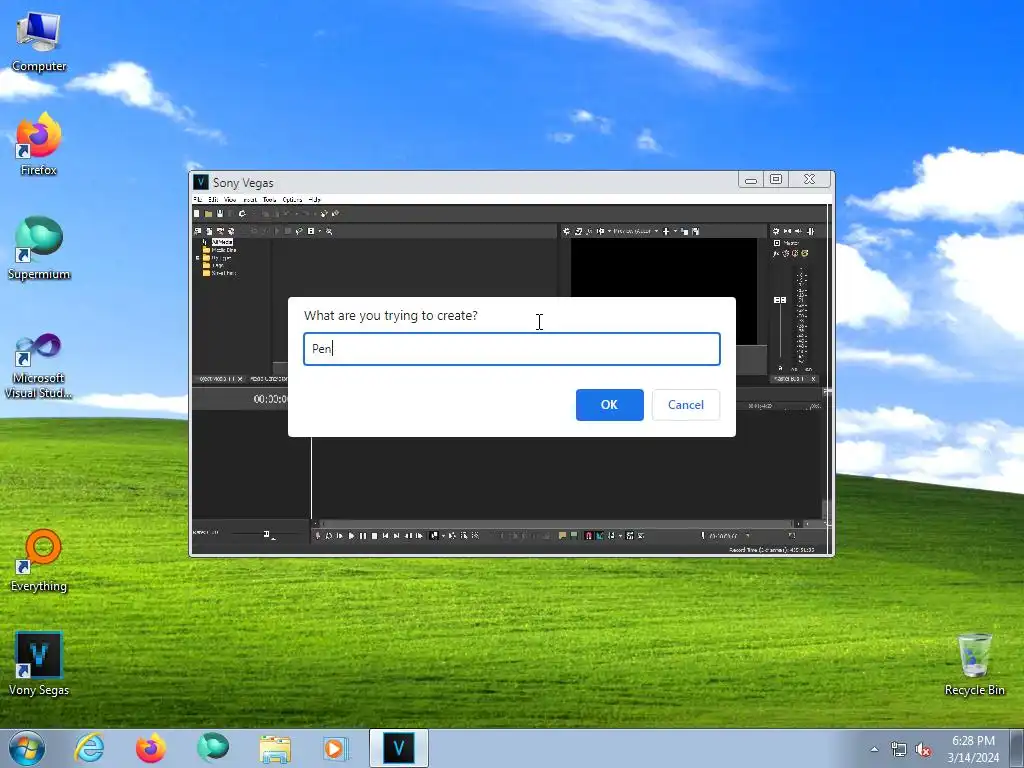Open Vony Segas desktop shortcut

39,664
